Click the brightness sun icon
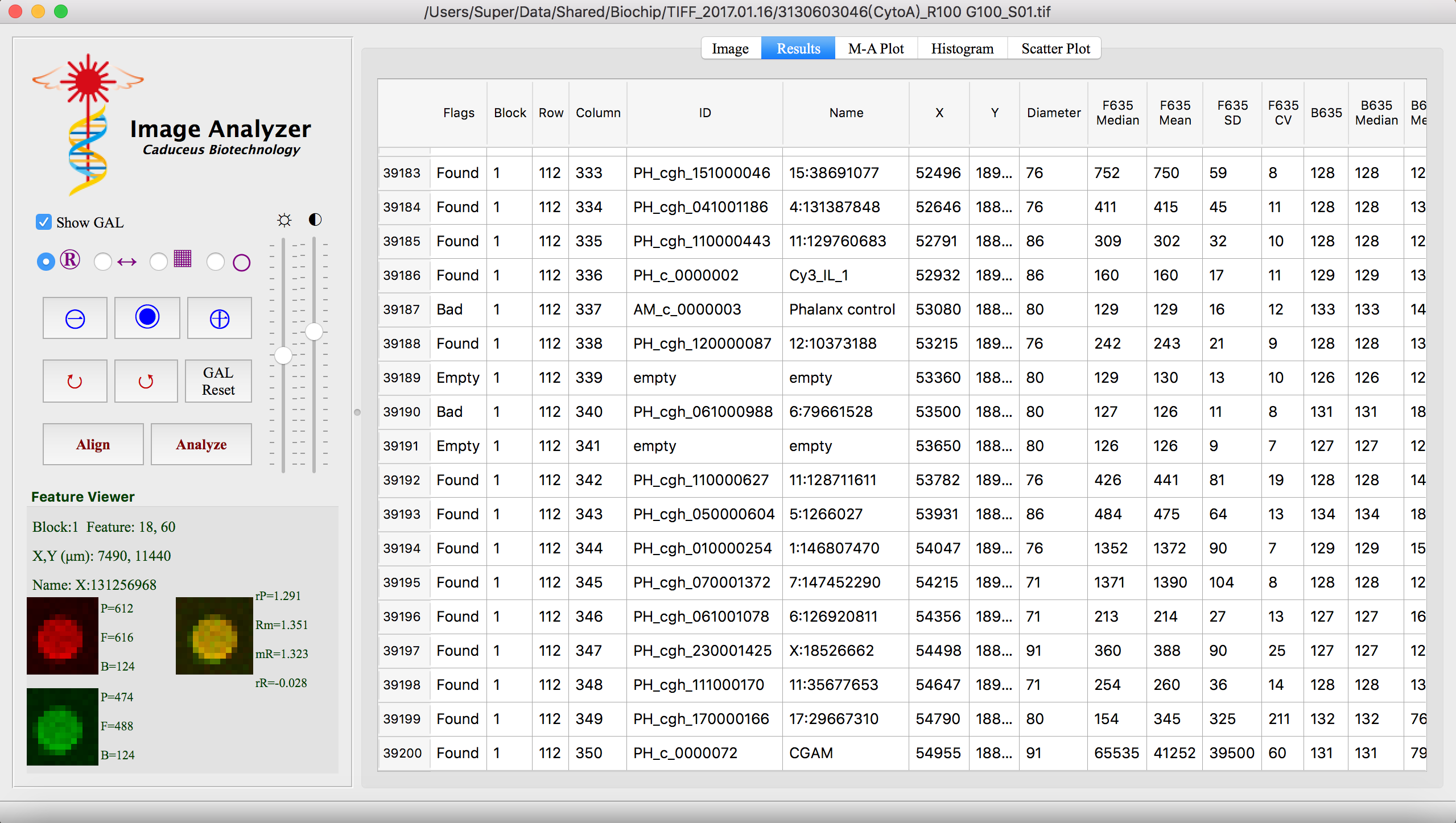Screen dimensions: 1456x823 click(x=284, y=220)
